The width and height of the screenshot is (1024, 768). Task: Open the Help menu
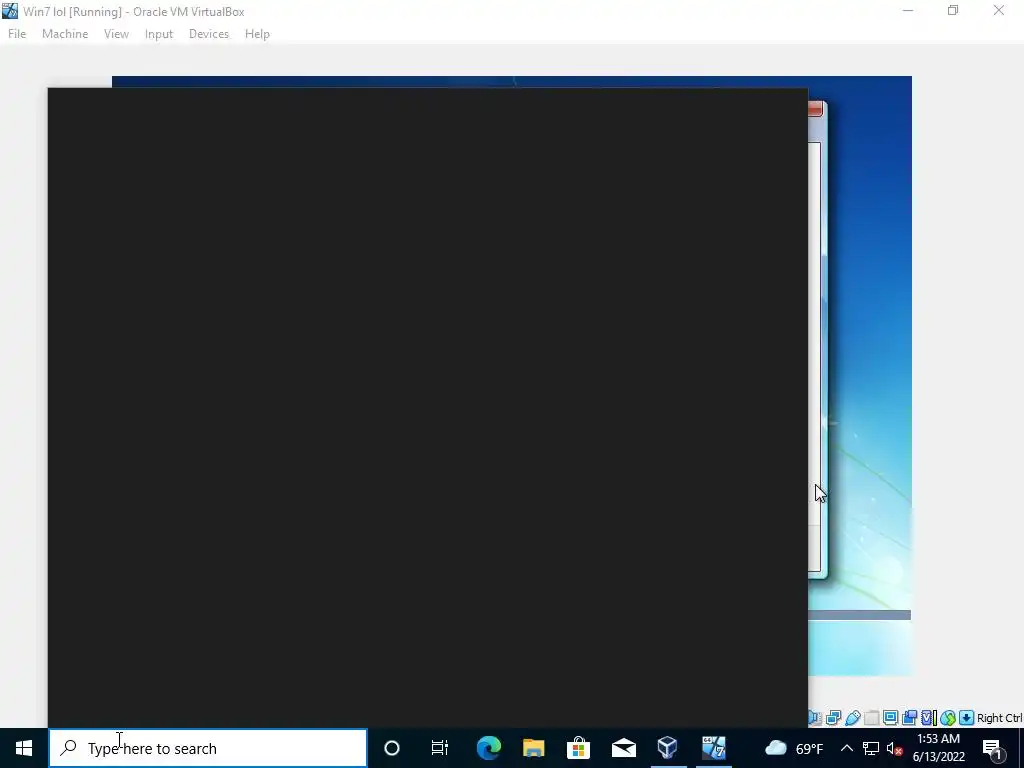(257, 34)
